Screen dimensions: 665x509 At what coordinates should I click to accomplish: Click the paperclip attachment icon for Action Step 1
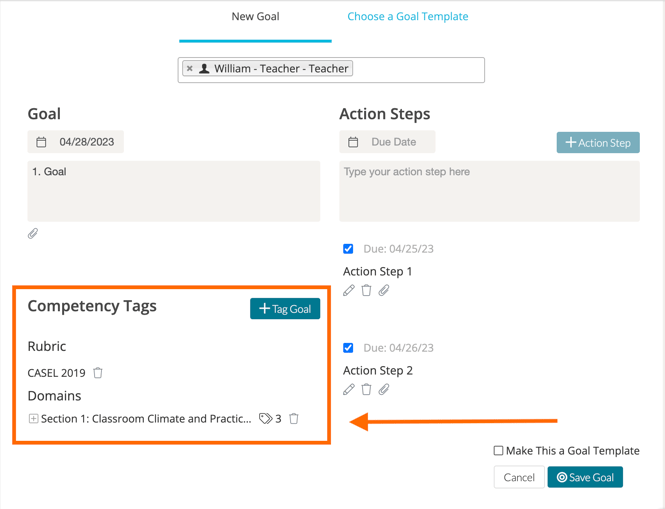[x=384, y=290]
